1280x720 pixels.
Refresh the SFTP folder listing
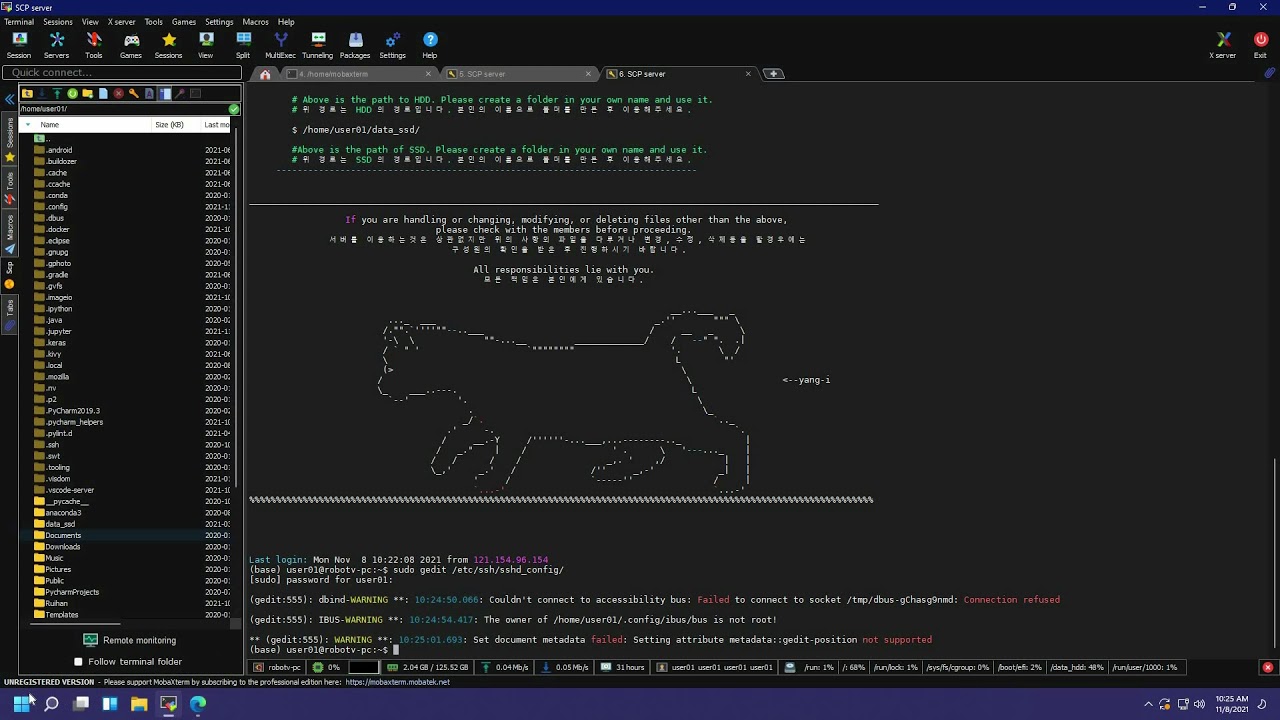click(72, 93)
